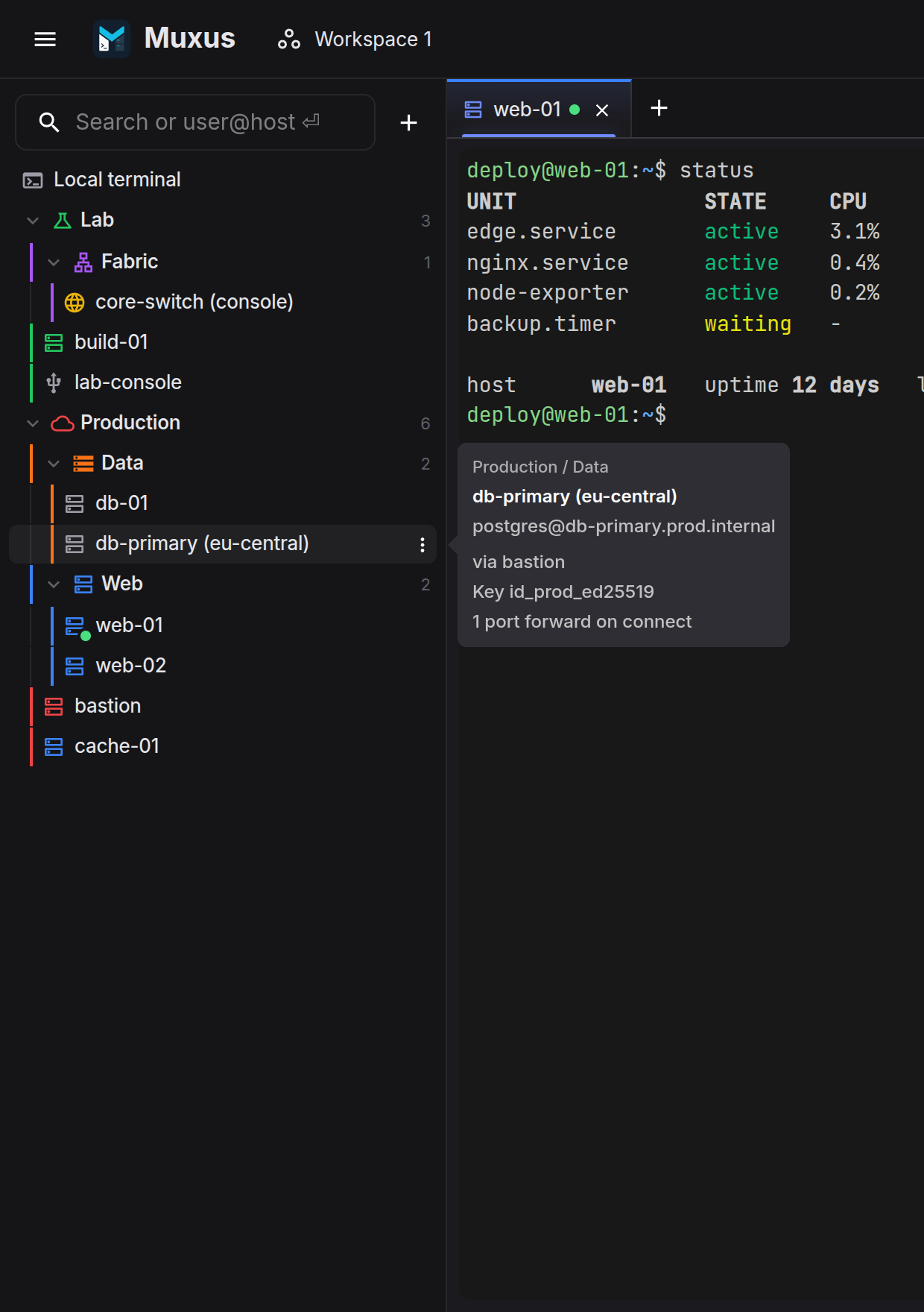Collapse the Lab group chevron

(x=33, y=220)
